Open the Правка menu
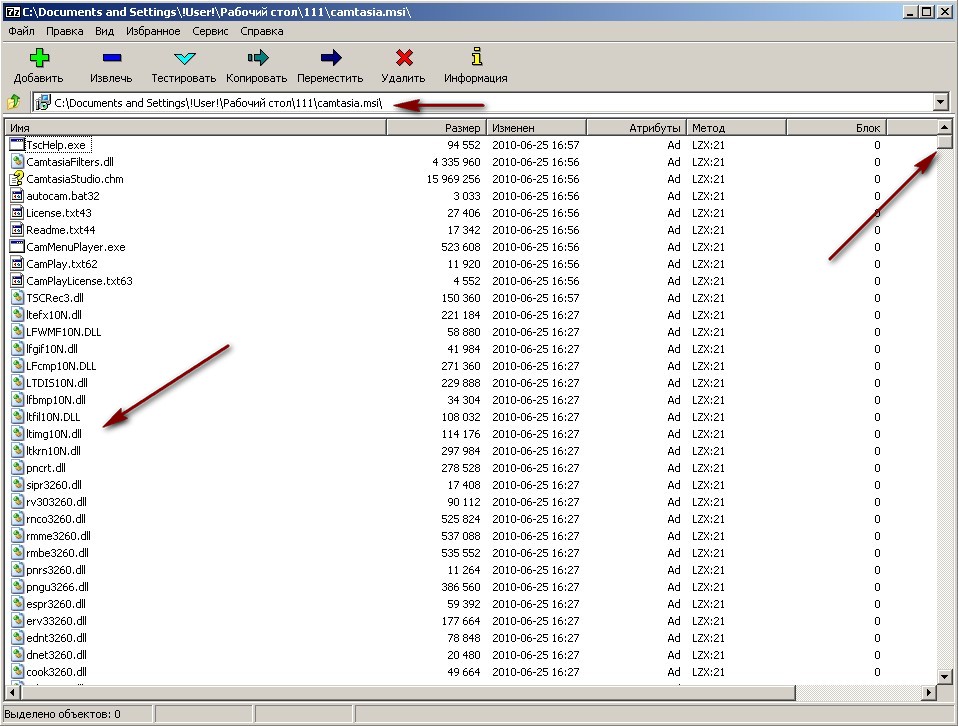958x726 pixels. [x=65, y=31]
